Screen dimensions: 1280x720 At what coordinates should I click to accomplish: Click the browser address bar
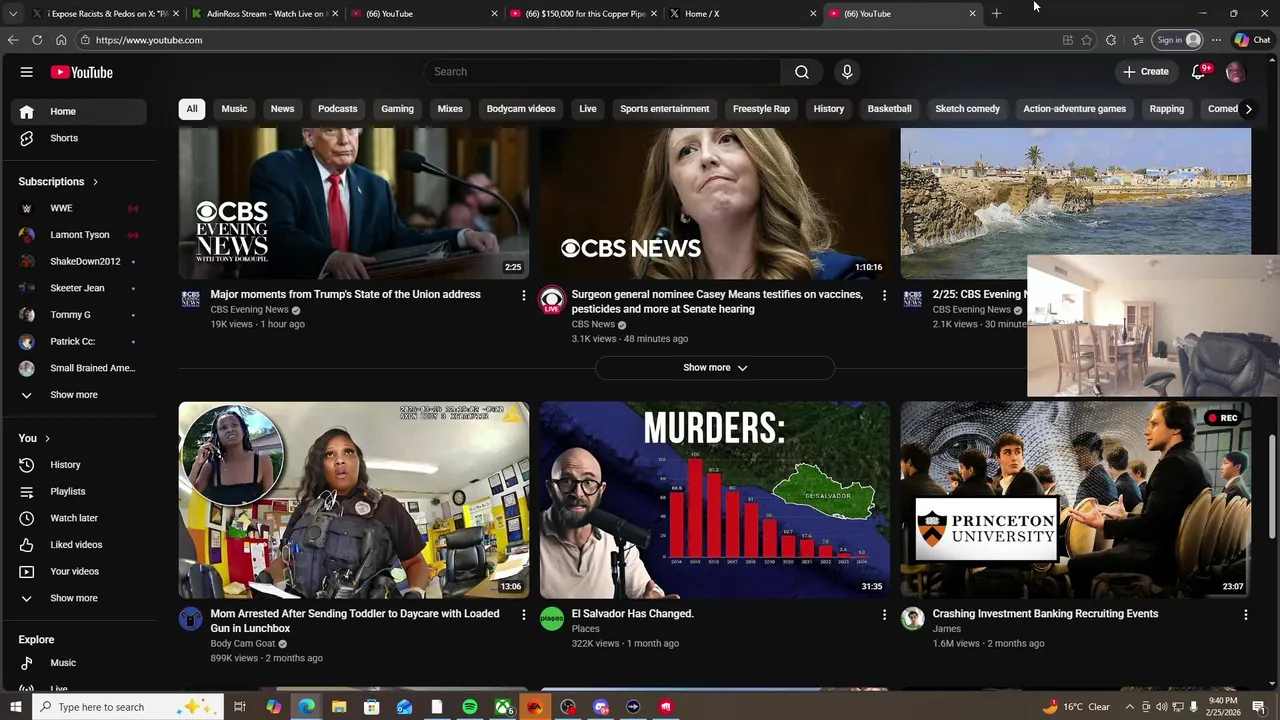pyautogui.click(x=570, y=40)
